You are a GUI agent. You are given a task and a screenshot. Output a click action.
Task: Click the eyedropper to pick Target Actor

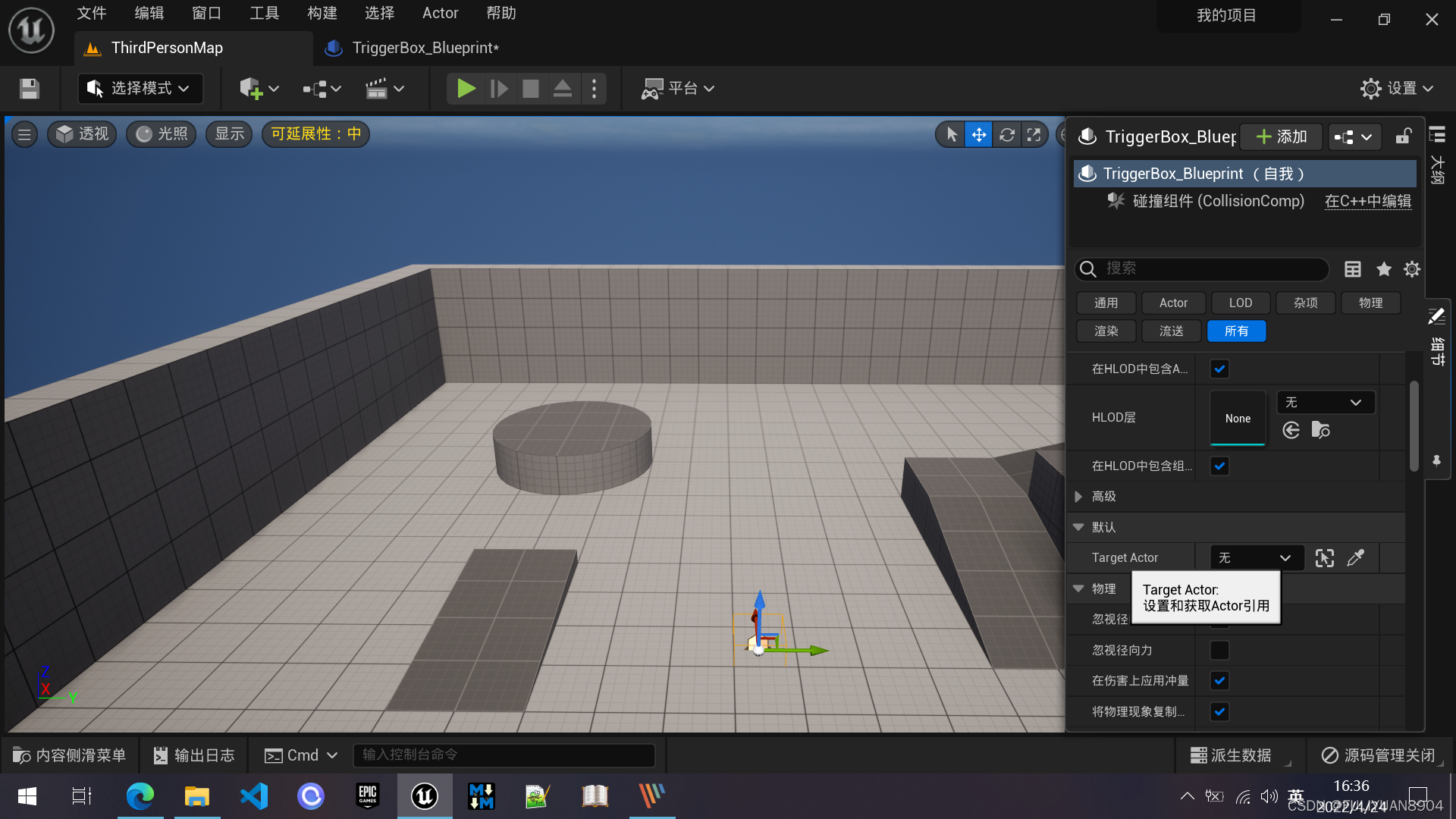[x=1355, y=558]
